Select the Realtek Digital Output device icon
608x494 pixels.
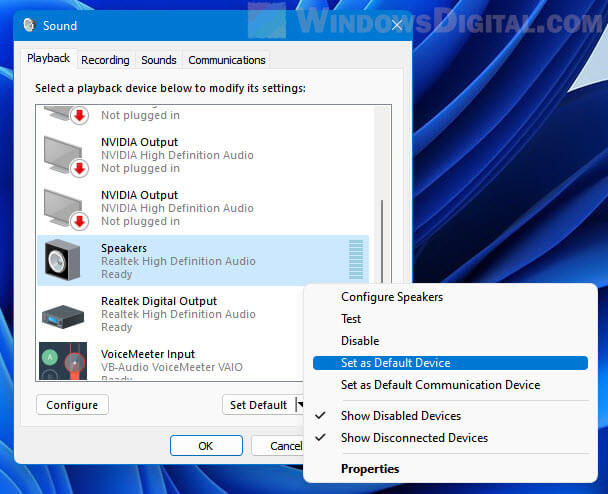coord(63,316)
